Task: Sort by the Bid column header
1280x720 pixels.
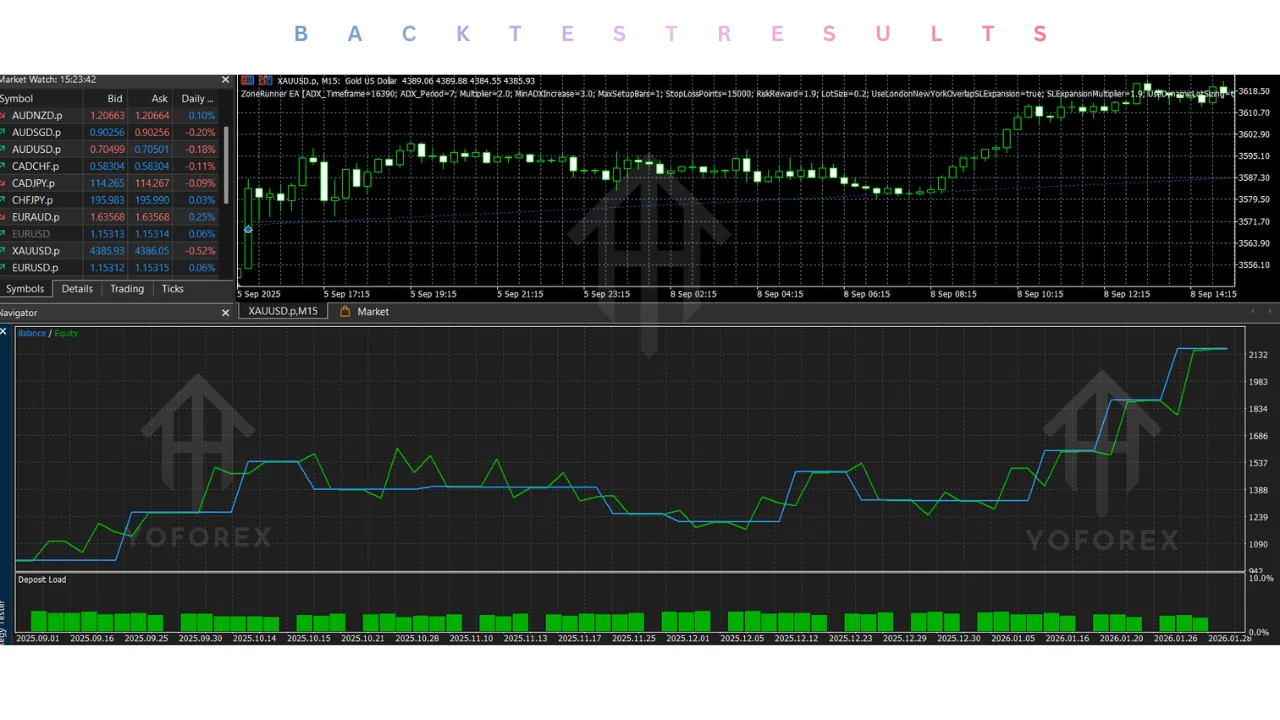Action: point(104,98)
